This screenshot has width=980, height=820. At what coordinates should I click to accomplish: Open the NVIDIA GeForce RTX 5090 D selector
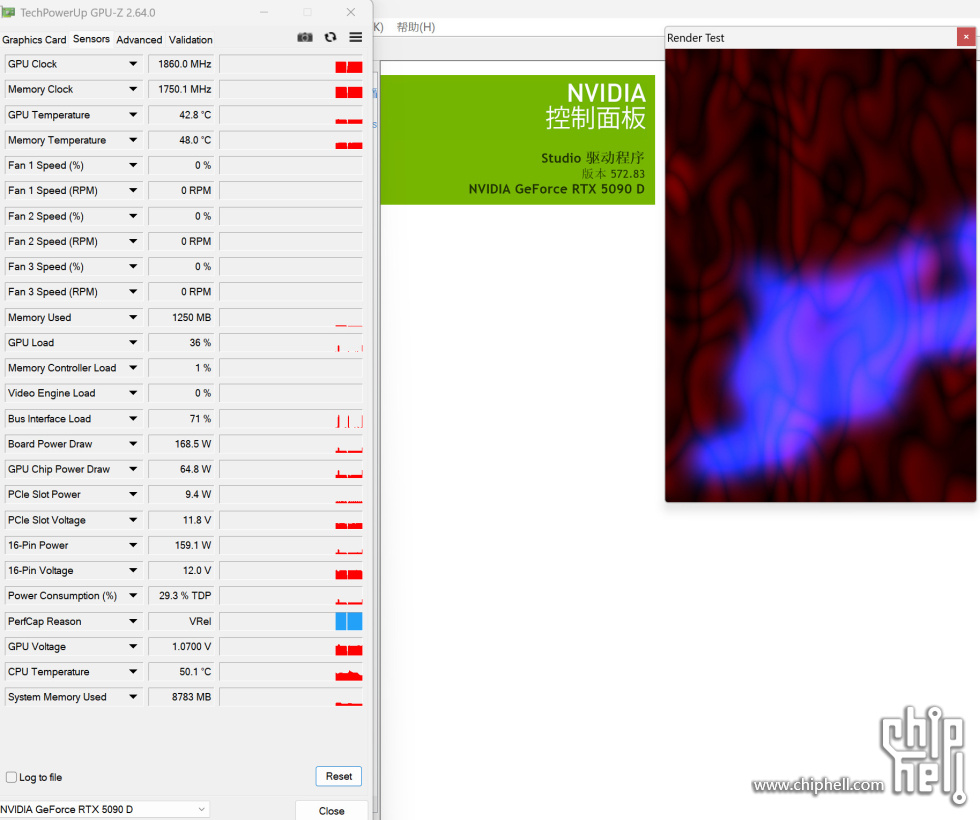pos(104,809)
